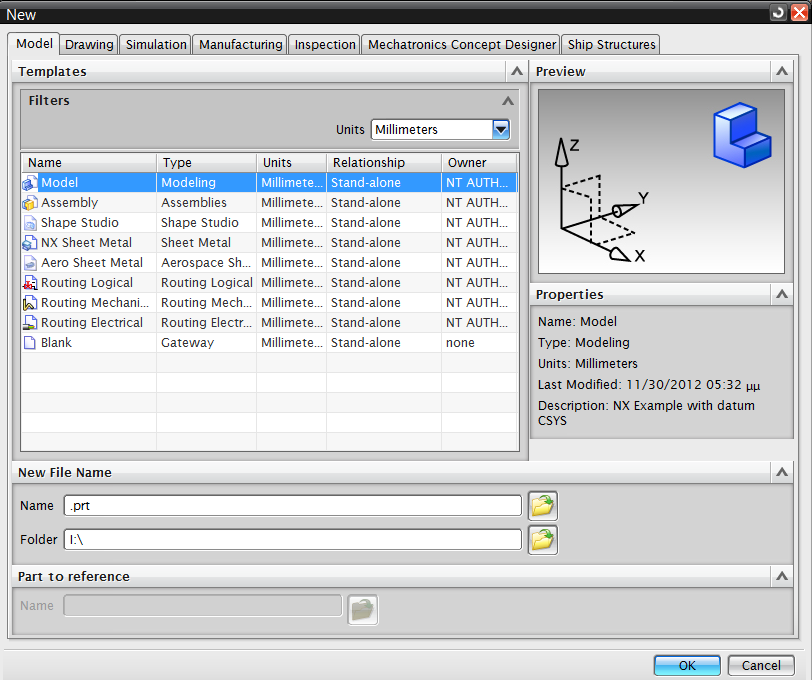Click the datum CSYS preview image
The height and width of the screenshot is (680, 812).
[661, 181]
